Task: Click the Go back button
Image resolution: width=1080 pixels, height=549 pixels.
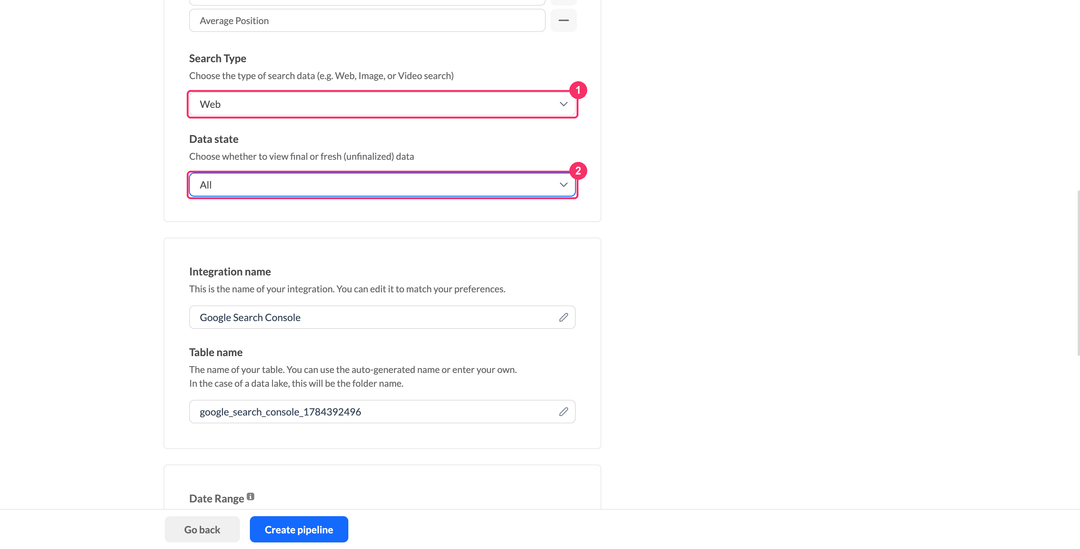Action: click(202, 530)
